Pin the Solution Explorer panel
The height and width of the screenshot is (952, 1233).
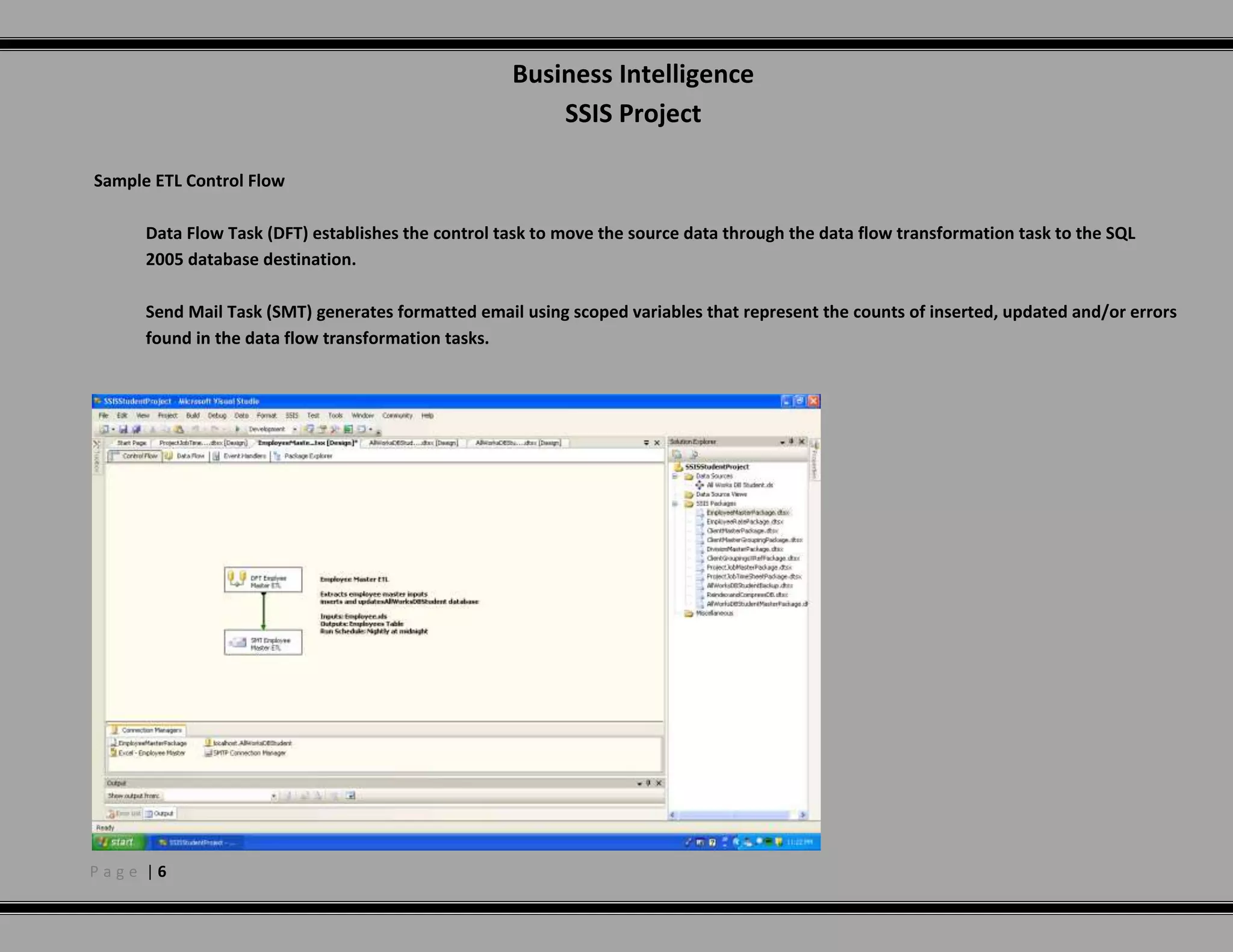pos(791,442)
